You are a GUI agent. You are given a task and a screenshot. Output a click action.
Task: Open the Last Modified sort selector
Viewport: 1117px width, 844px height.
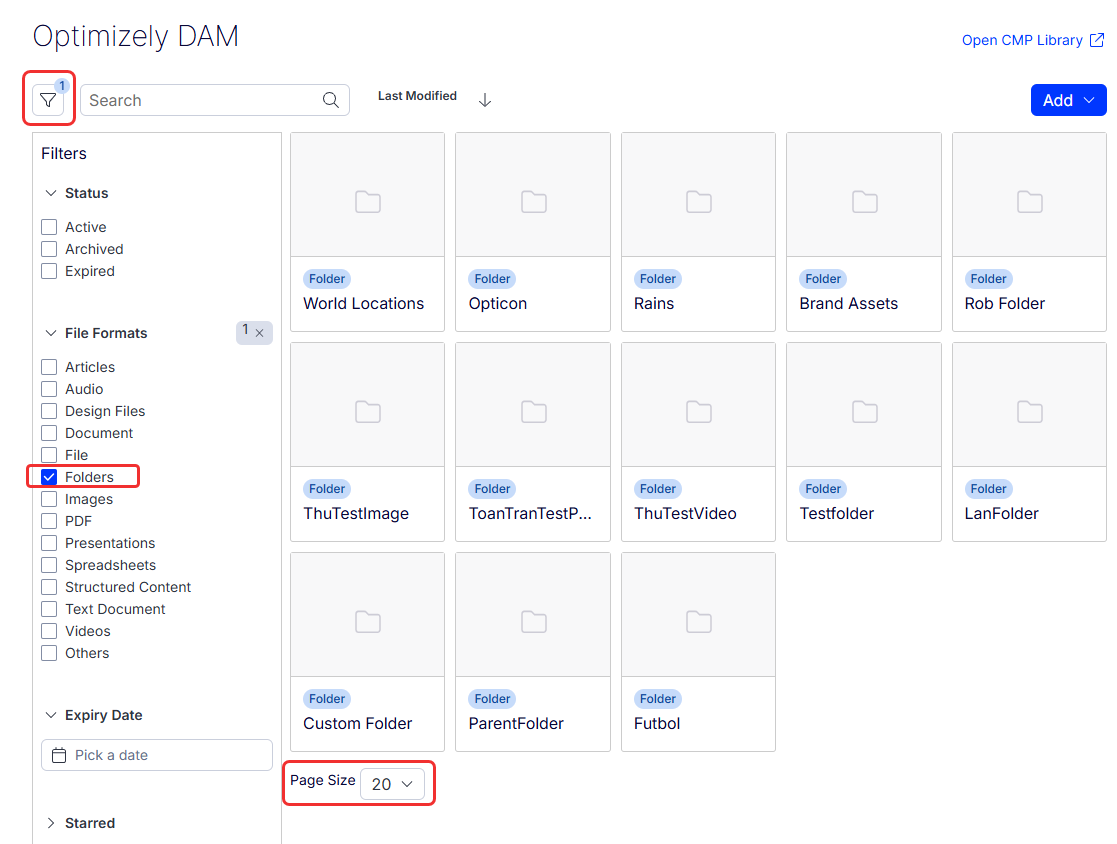(x=417, y=95)
